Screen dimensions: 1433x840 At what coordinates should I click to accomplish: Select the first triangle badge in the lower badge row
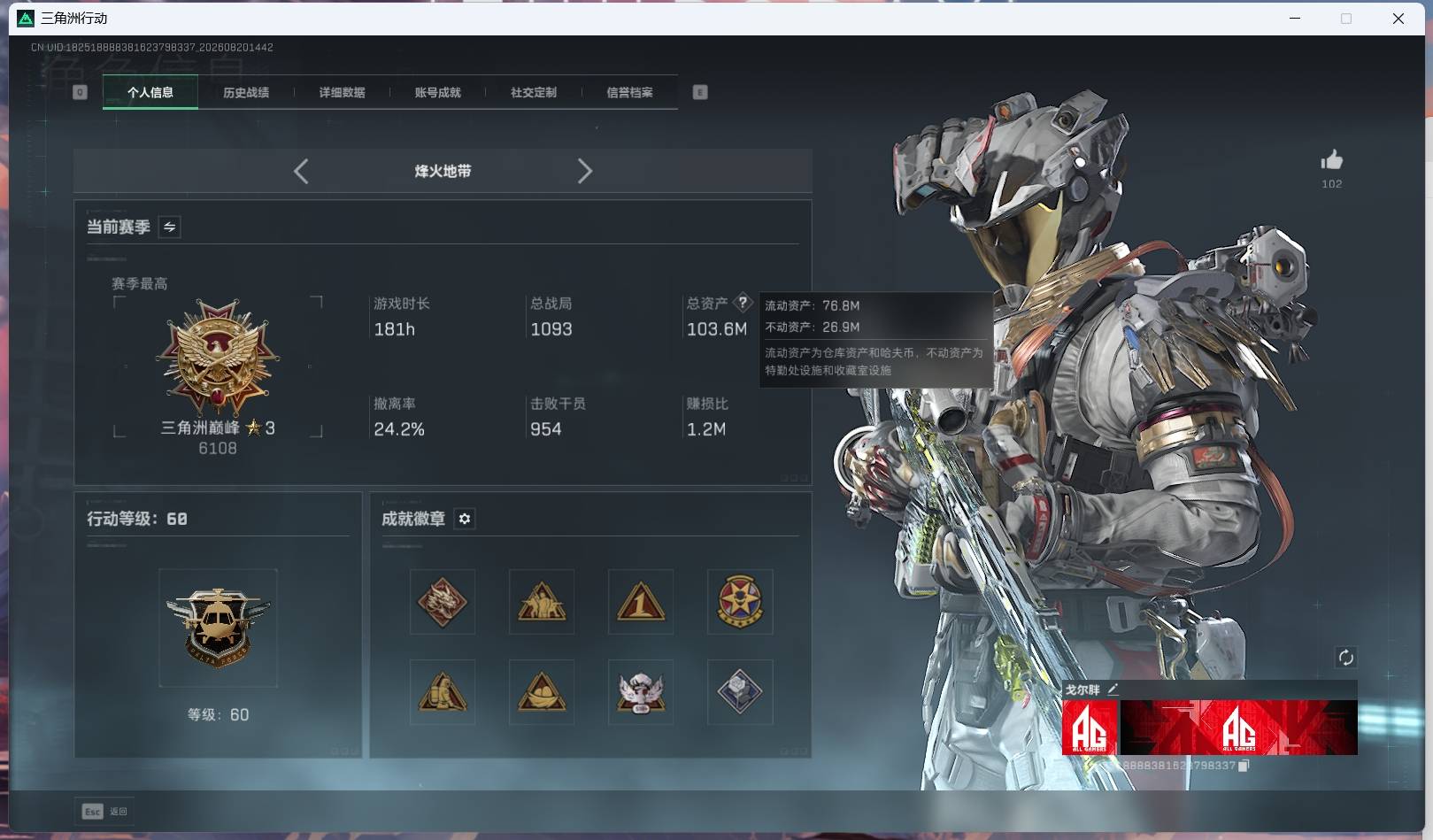(443, 692)
